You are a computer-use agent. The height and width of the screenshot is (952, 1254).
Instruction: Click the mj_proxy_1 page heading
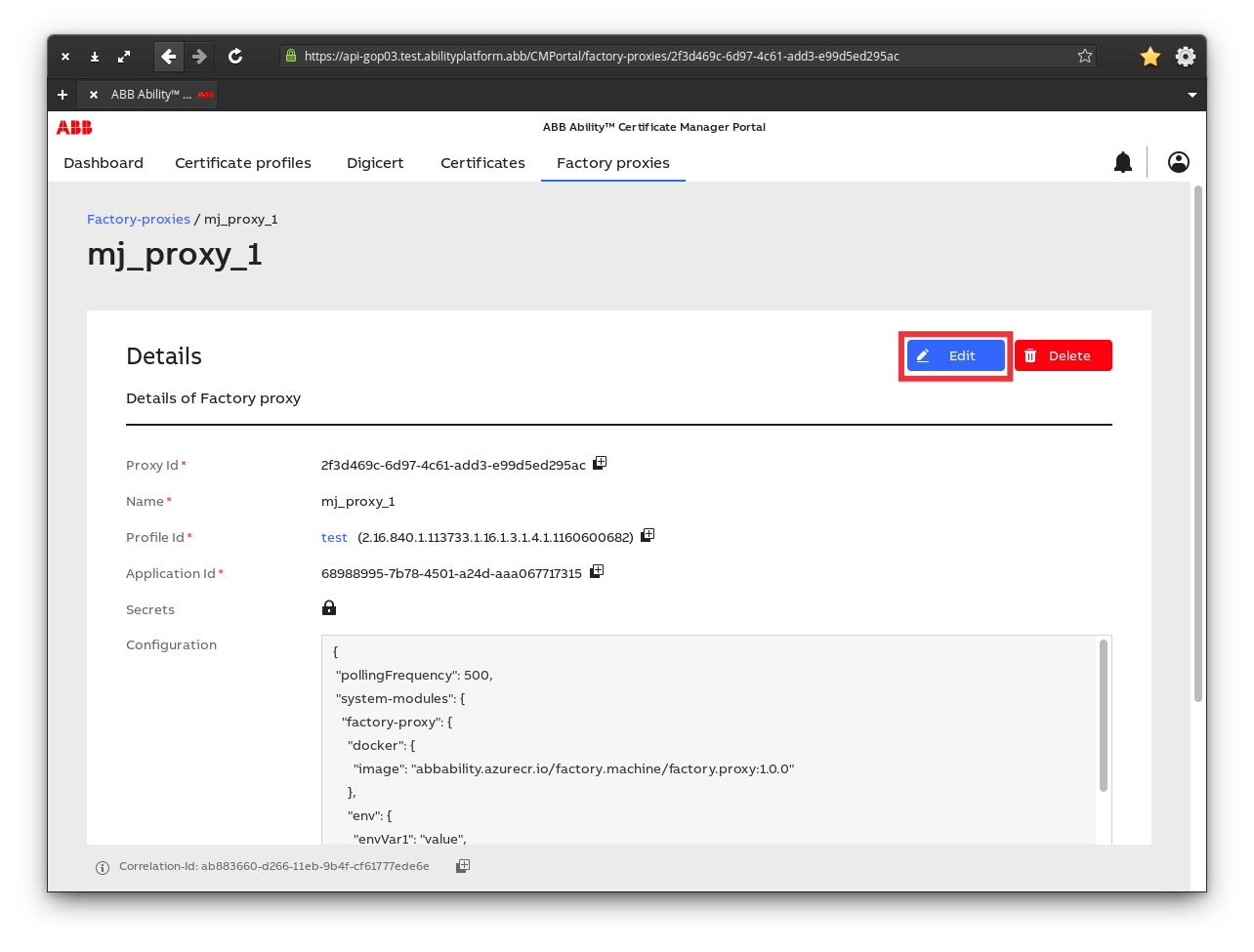(175, 255)
